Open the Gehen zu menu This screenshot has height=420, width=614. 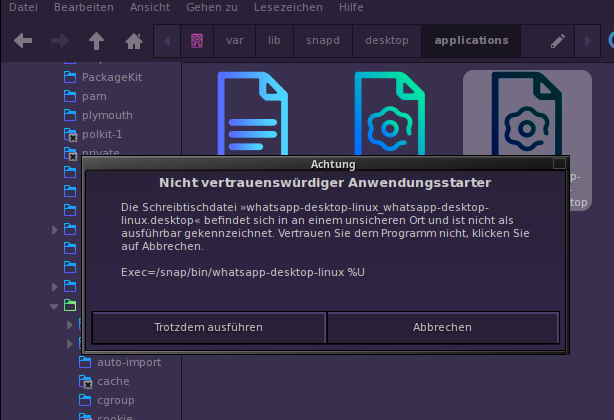tap(212, 7)
